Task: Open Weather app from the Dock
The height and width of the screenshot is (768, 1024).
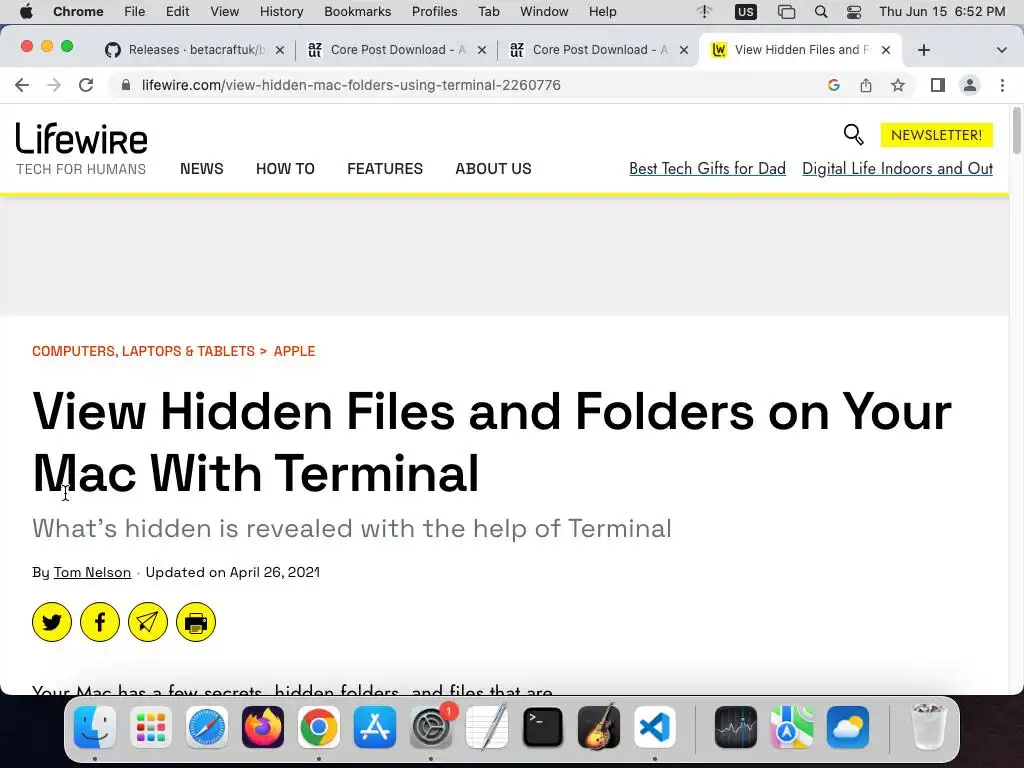Action: pos(848,727)
